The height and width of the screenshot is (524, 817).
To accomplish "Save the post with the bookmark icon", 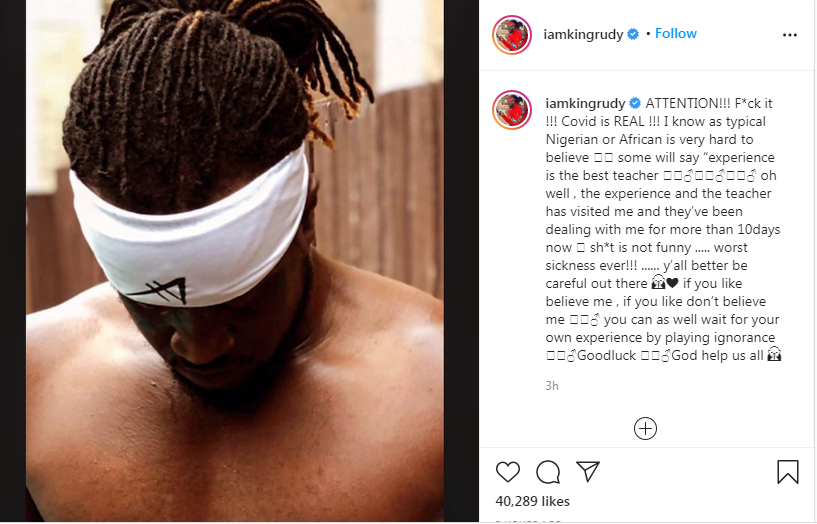I will click(x=787, y=472).
